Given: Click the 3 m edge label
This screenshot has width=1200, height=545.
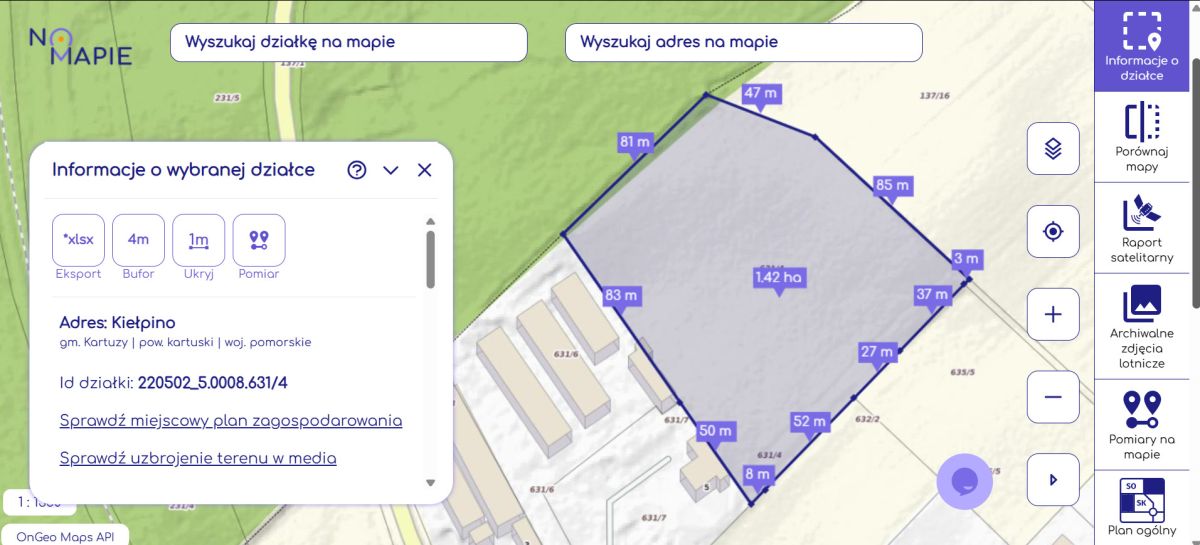Looking at the screenshot, I should click(966, 259).
